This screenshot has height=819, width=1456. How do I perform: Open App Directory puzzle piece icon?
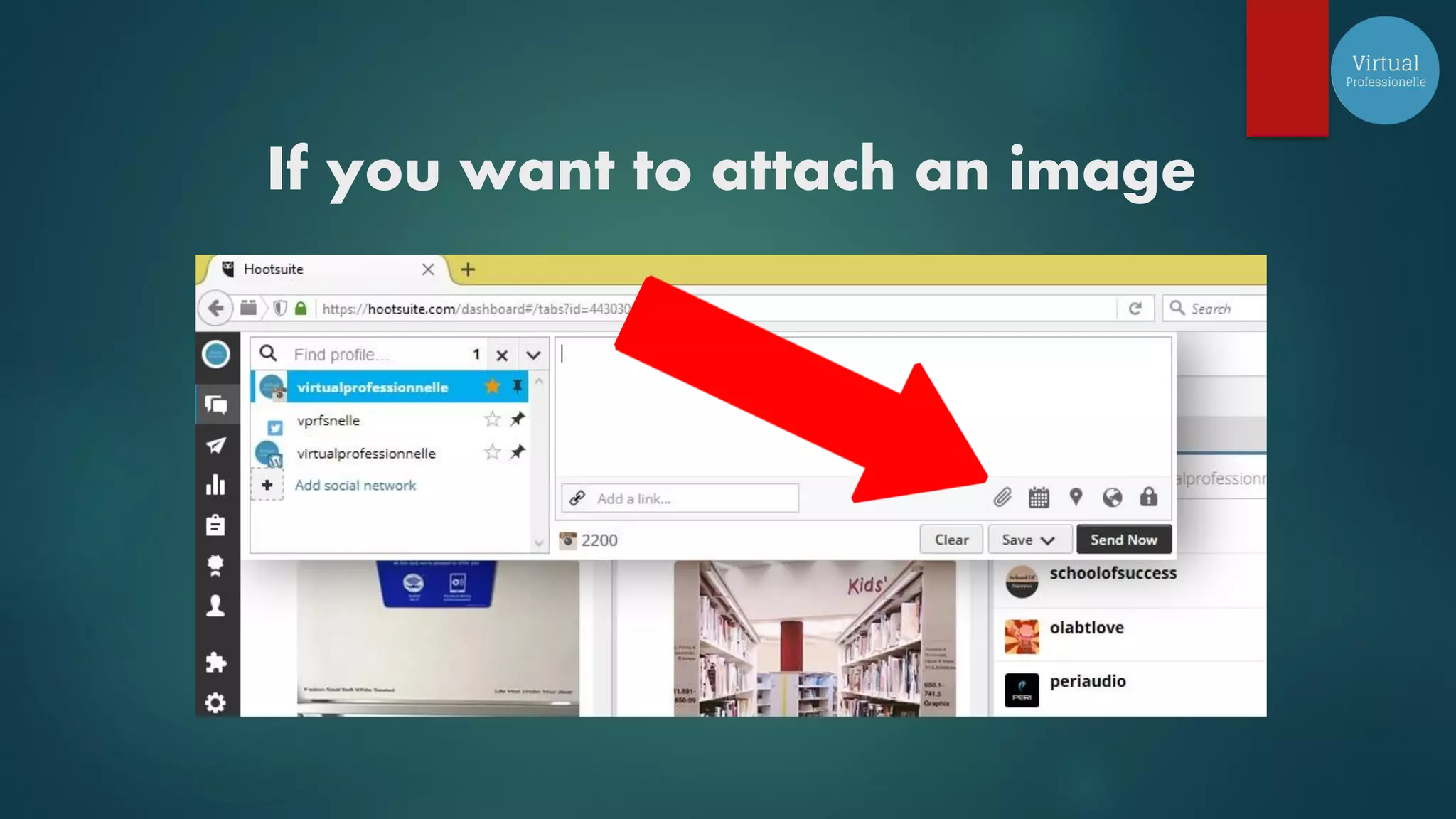point(216,662)
